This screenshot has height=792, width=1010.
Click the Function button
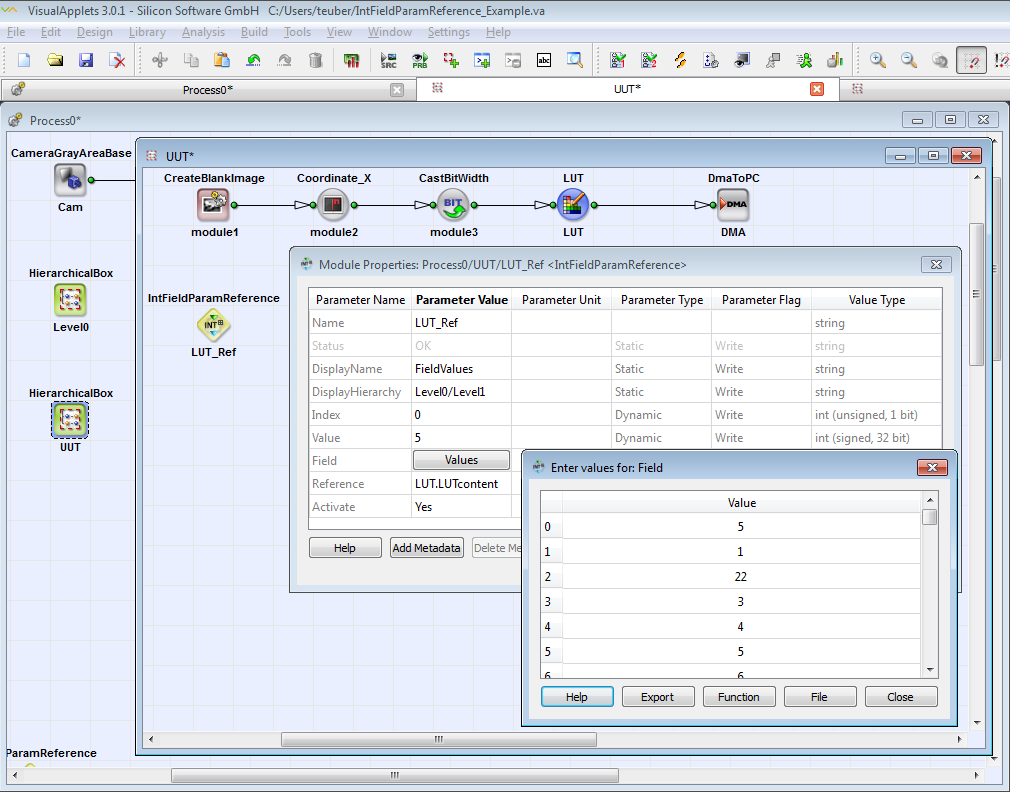point(738,697)
